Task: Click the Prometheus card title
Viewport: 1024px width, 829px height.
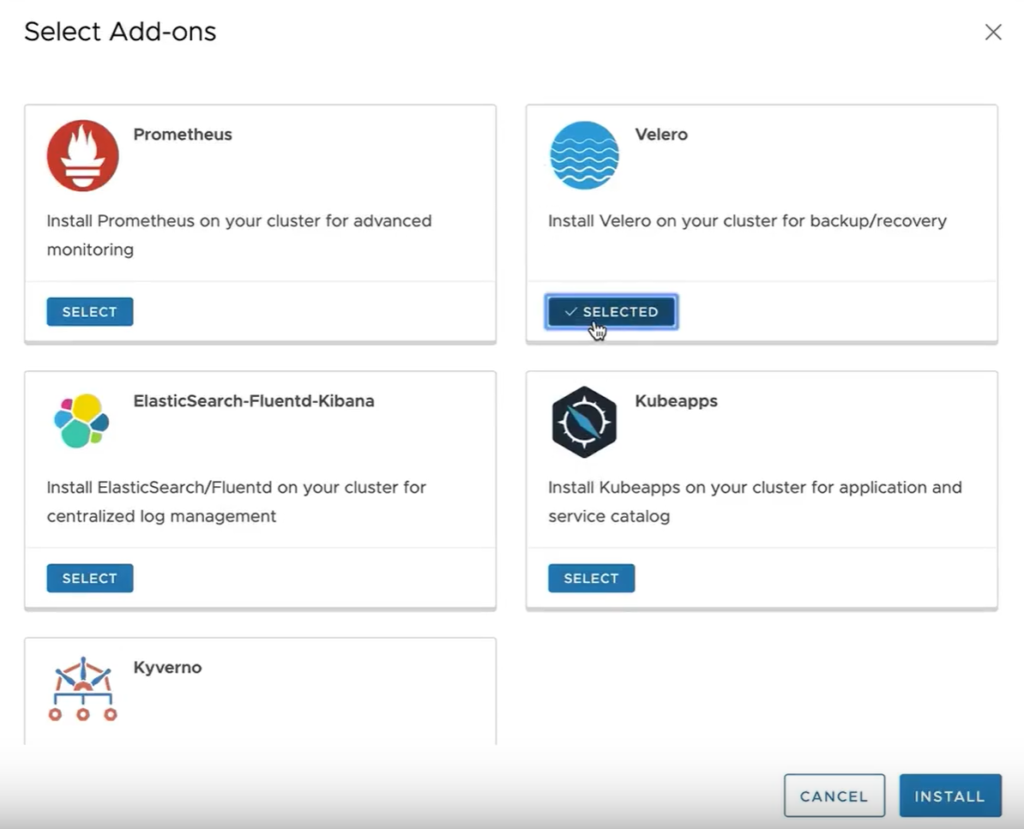Action: [x=183, y=135]
